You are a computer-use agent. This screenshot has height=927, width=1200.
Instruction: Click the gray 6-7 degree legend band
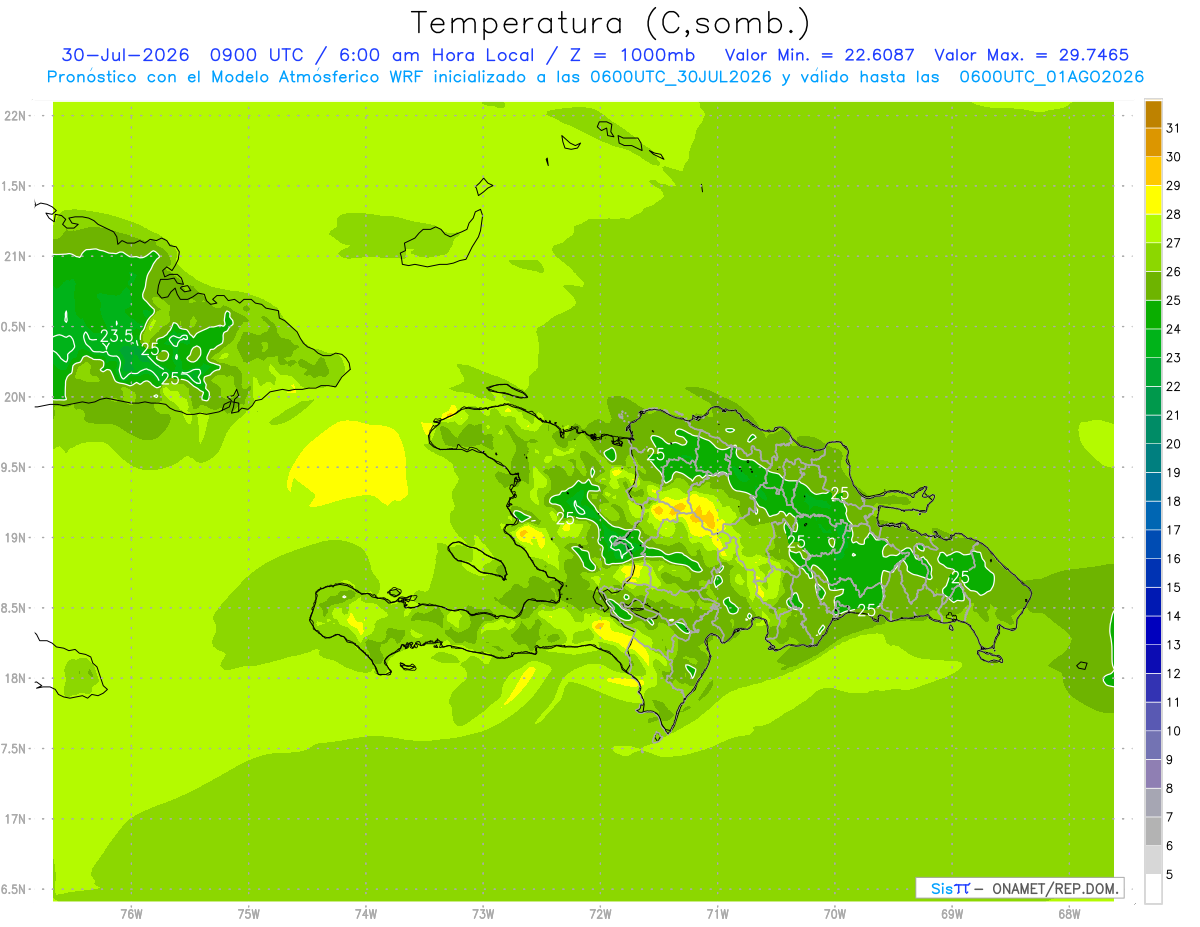coord(1153,832)
